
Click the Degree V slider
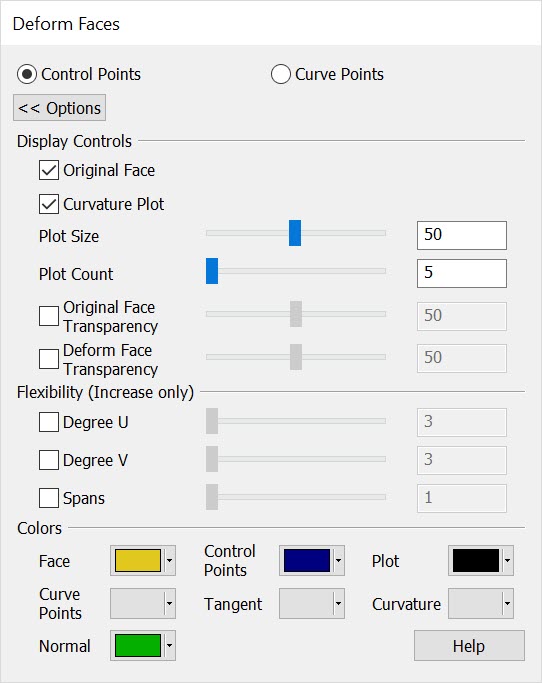pos(296,459)
